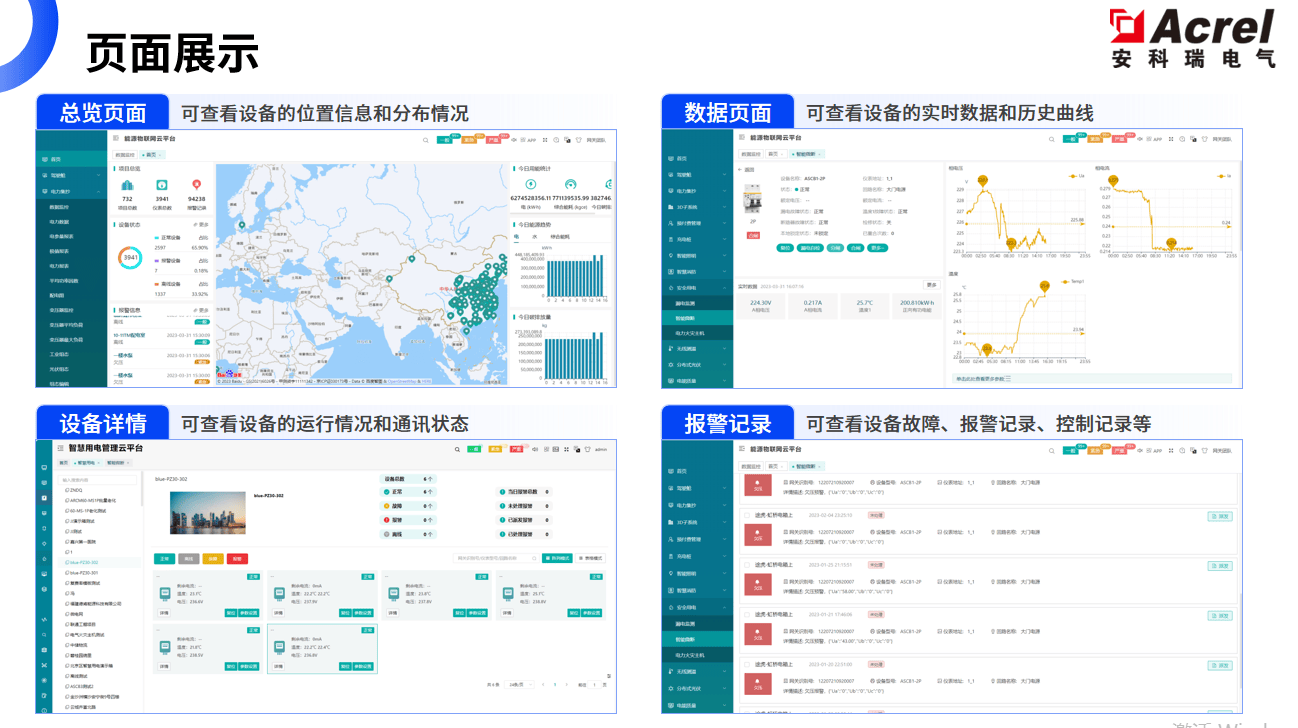The image size is (1298, 728).
Task: Switch device details to 表格模式 view
Action: 592,558
